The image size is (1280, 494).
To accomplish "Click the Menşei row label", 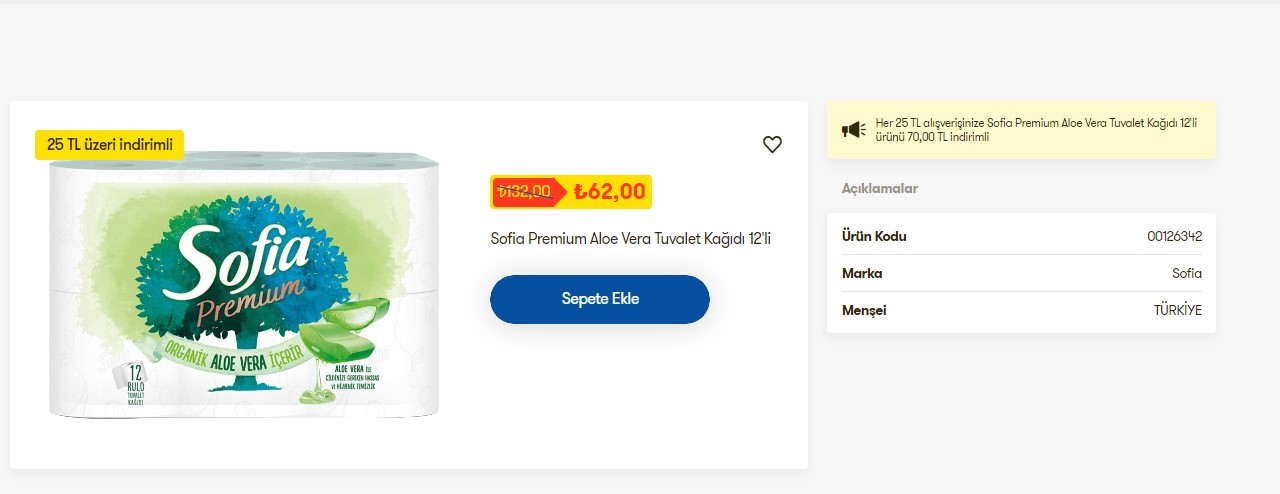I will 864,310.
